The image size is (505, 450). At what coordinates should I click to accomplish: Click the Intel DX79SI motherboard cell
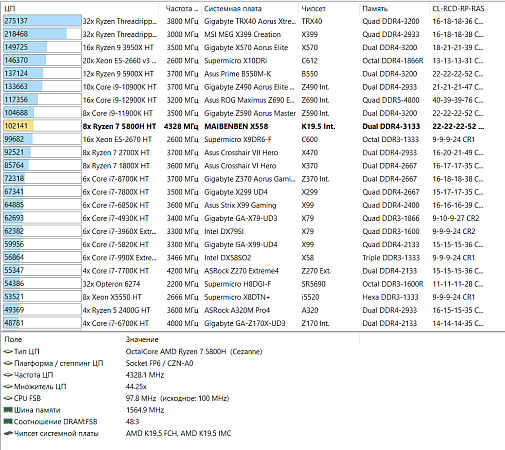point(224,231)
